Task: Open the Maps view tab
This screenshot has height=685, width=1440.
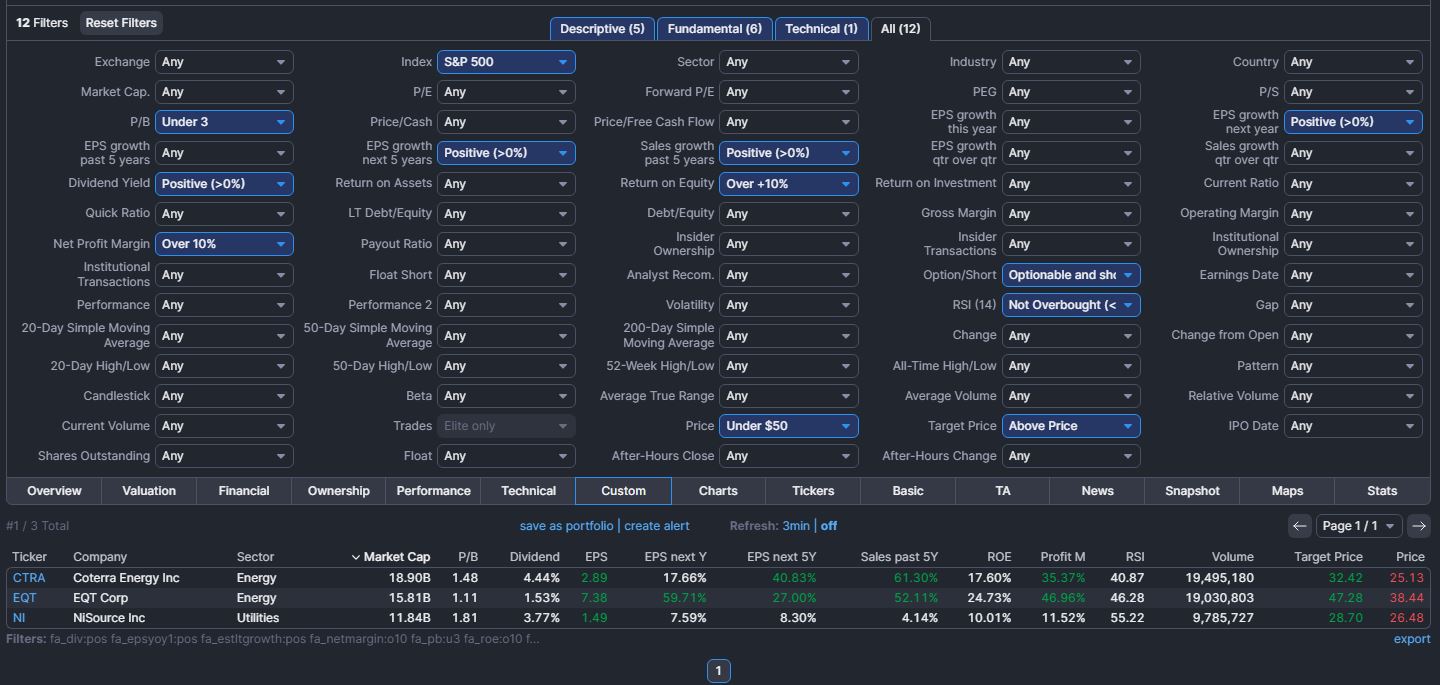Action: coord(1287,491)
